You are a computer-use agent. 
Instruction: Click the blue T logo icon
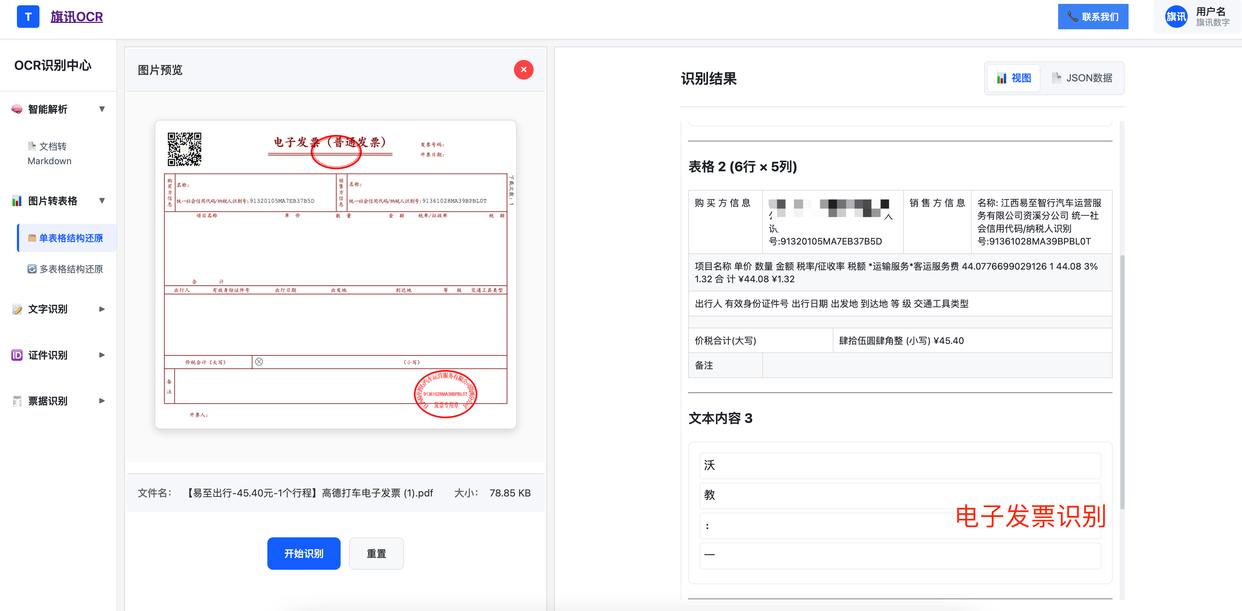pyautogui.click(x=29, y=16)
